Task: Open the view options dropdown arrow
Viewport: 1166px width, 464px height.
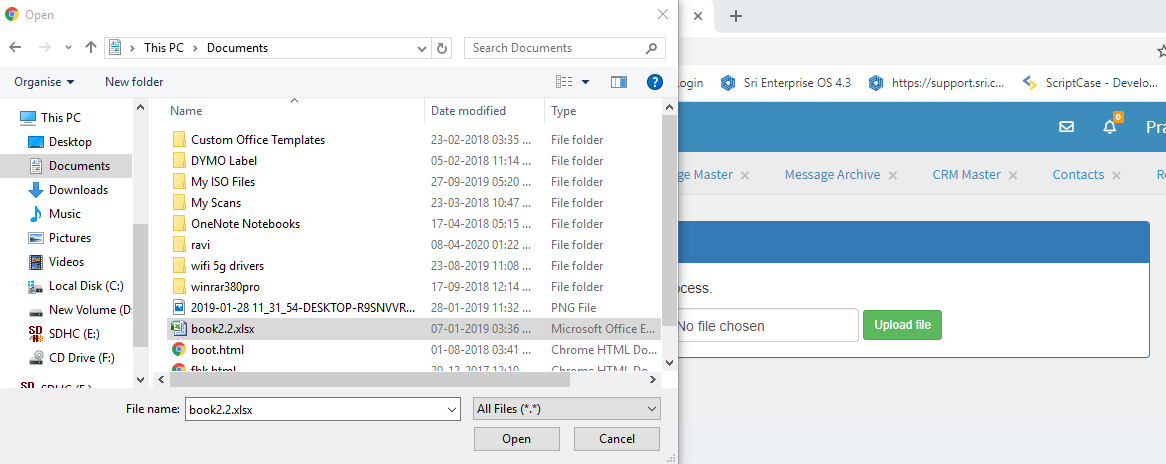Action: pos(585,82)
